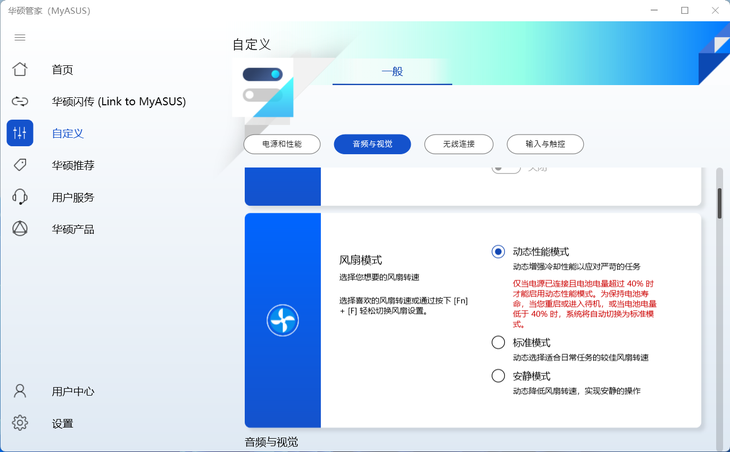This screenshot has height=452, width=730.
Task: Click the Home house icon
Action: (x=20, y=69)
